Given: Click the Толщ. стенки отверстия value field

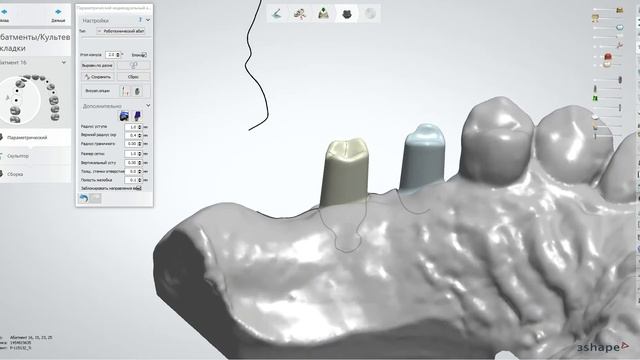Looking at the screenshot, I should (133, 171).
